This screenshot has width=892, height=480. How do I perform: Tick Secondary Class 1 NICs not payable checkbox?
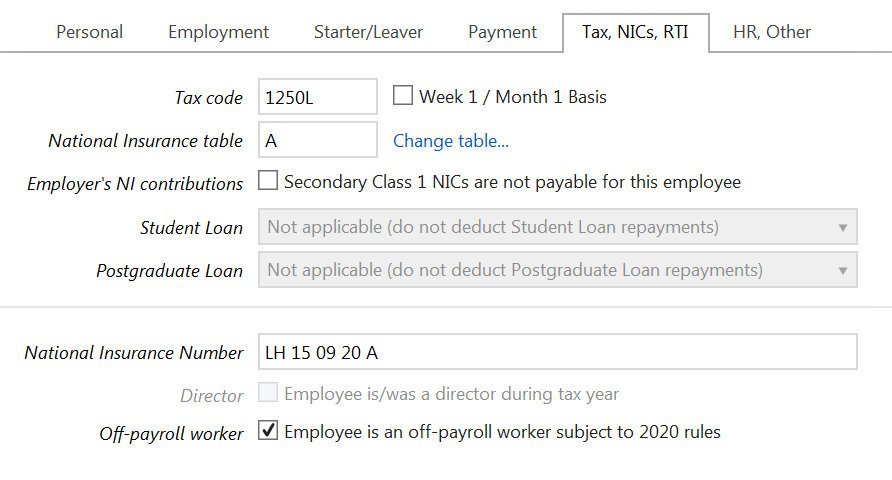click(268, 182)
